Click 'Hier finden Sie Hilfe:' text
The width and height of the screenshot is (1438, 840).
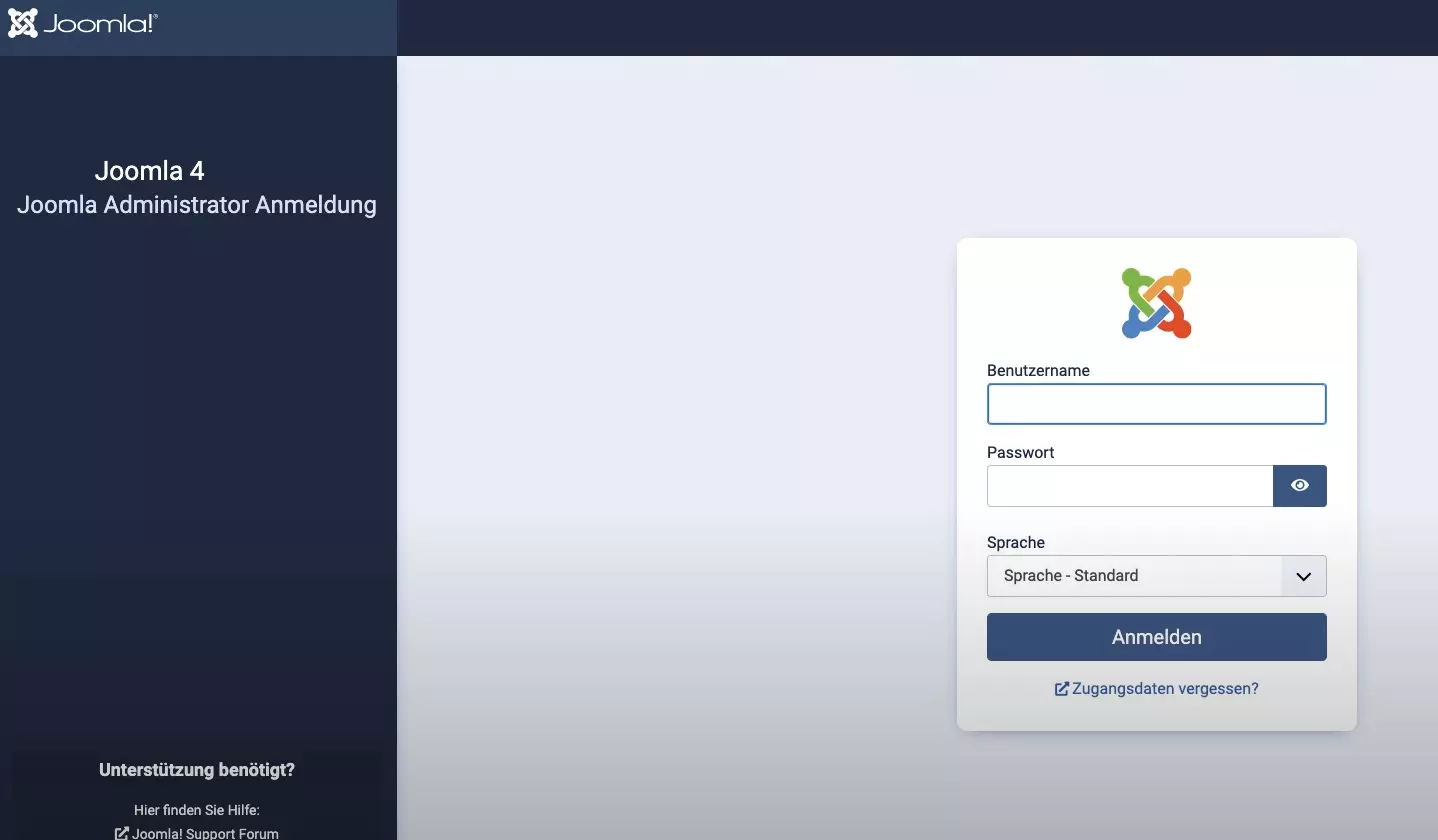[x=197, y=810]
